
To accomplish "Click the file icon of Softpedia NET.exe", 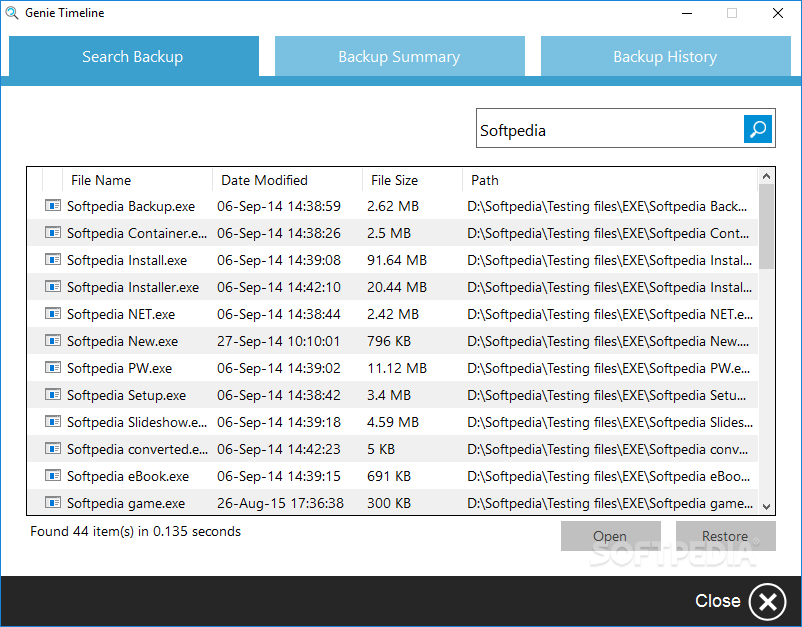I will (53, 314).
